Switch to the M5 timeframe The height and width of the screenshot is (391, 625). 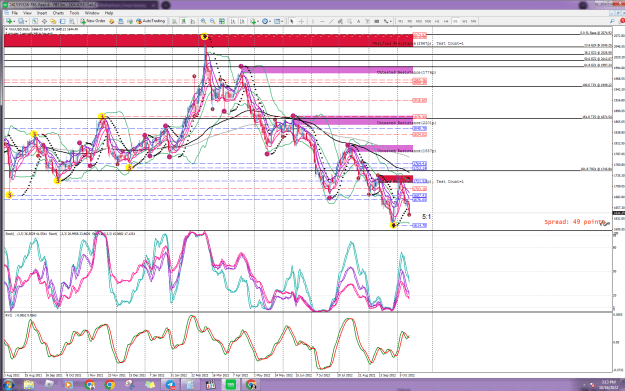pyautogui.click(x=410, y=21)
